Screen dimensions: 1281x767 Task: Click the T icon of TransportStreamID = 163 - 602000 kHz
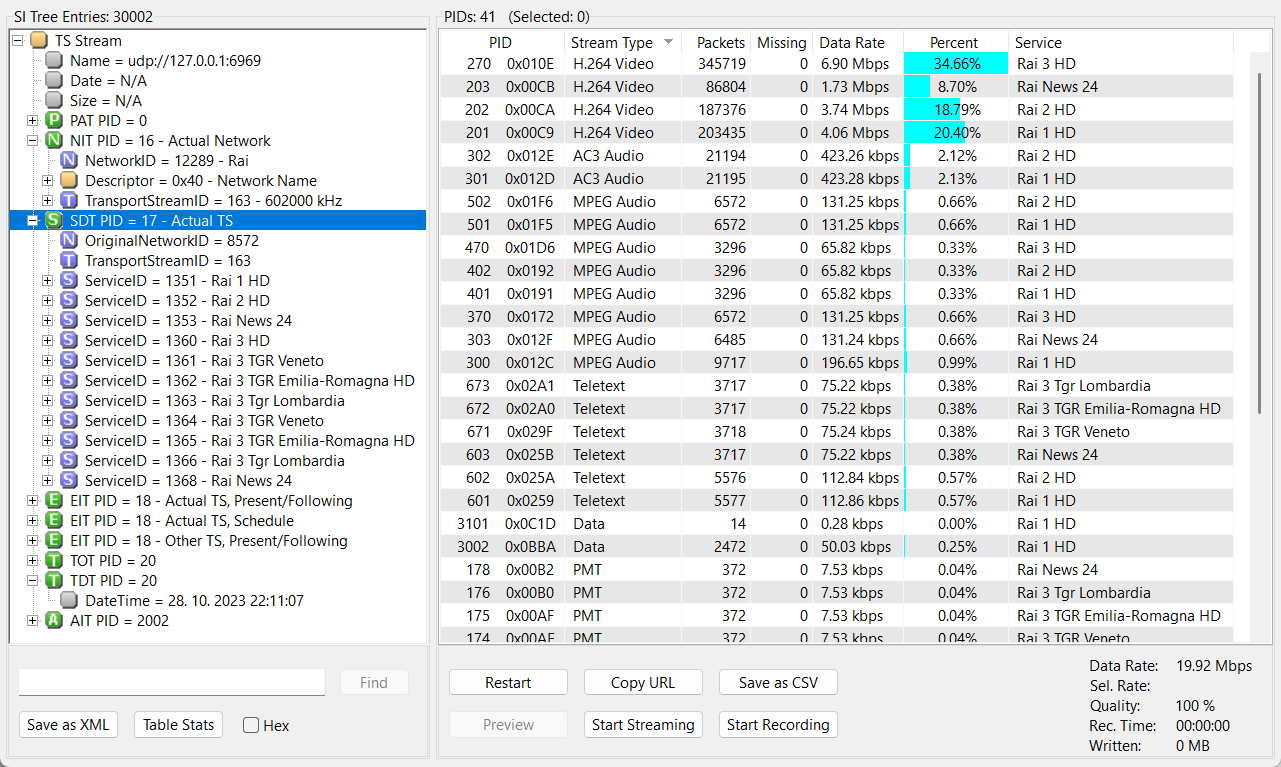69,201
